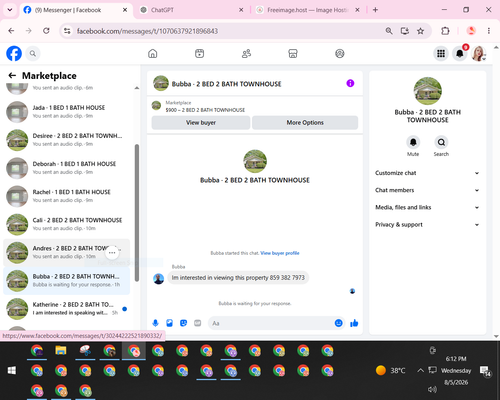The height and width of the screenshot is (400, 500).
Task: Open the notifications bell icon
Action: (x=460, y=53)
